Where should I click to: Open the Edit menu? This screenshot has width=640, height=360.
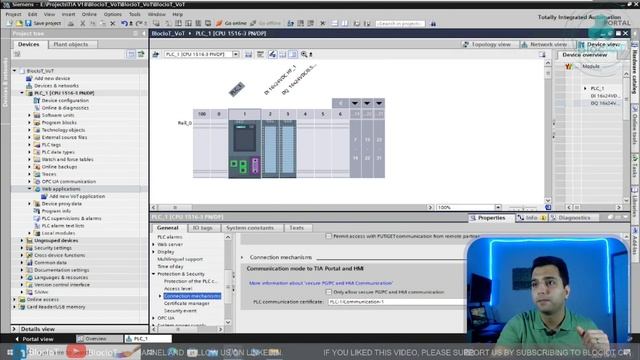[x=32, y=14]
